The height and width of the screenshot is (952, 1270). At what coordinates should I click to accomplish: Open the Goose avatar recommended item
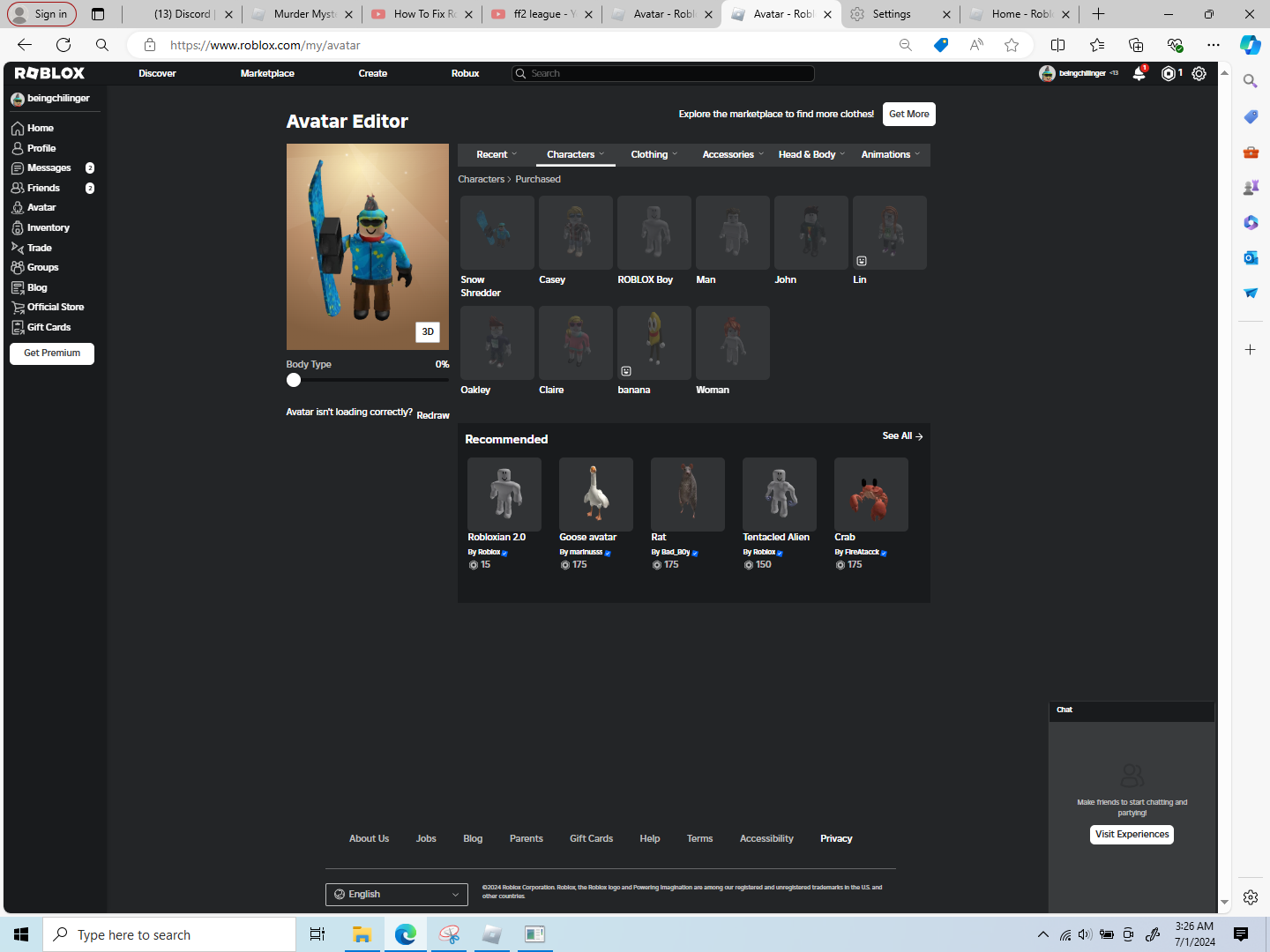[596, 495]
